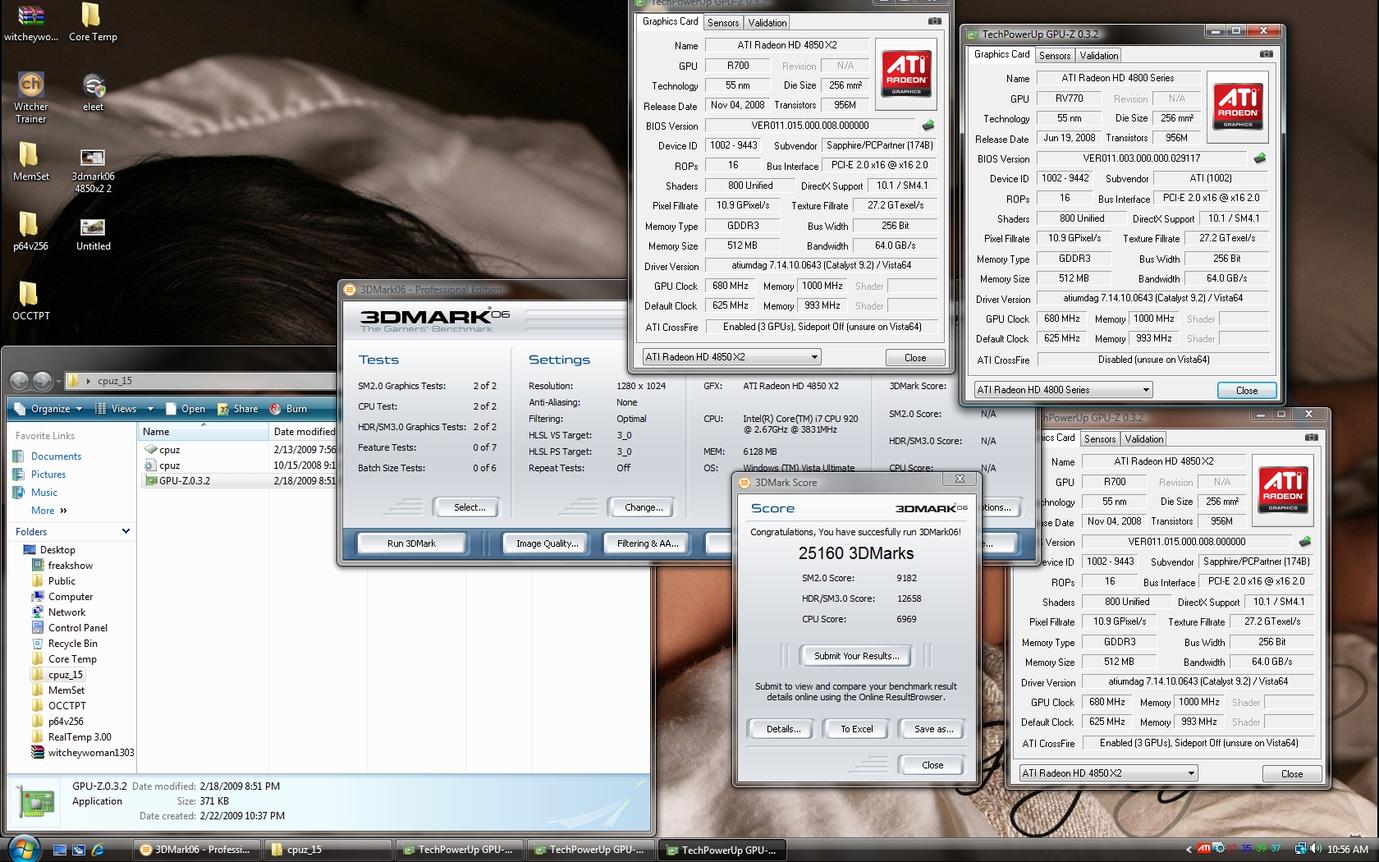Switch to 3DMark06 Professional taskbar button
The width and height of the screenshot is (1379, 862).
coord(197,850)
